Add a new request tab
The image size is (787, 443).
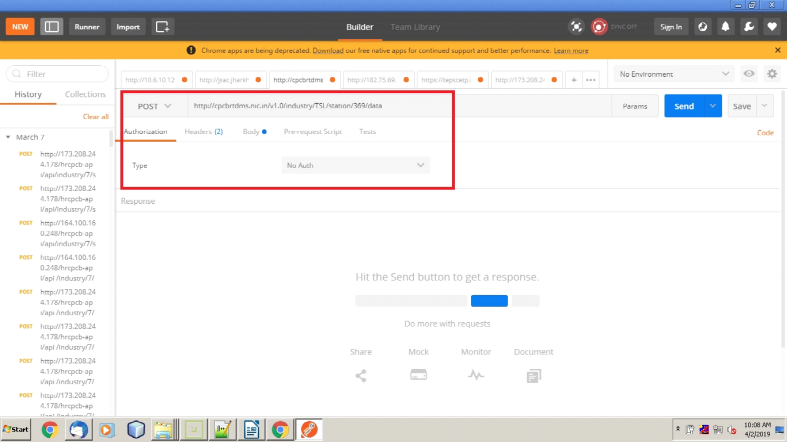(574, 80)
